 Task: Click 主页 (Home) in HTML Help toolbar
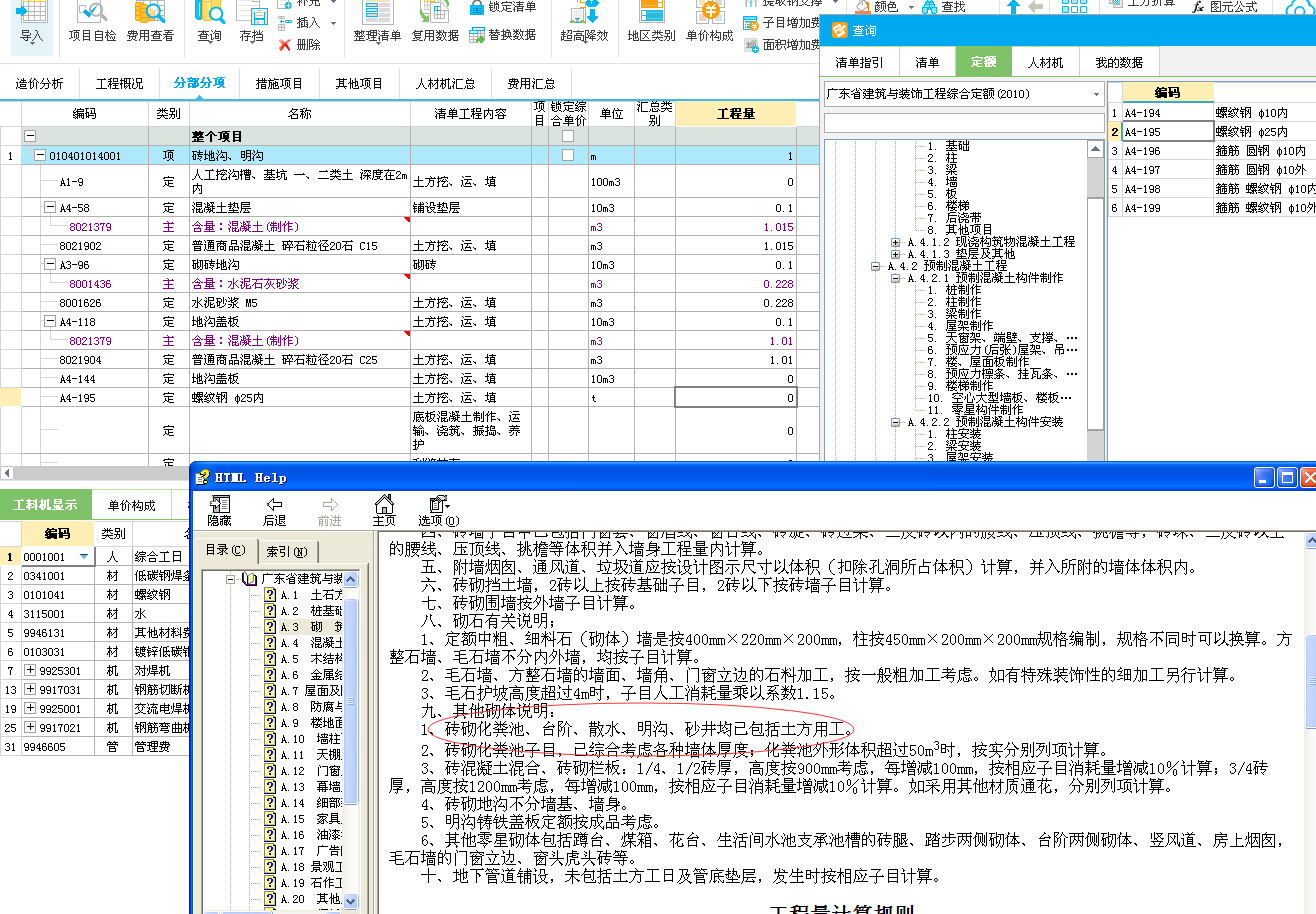click(x=384, y=511)
